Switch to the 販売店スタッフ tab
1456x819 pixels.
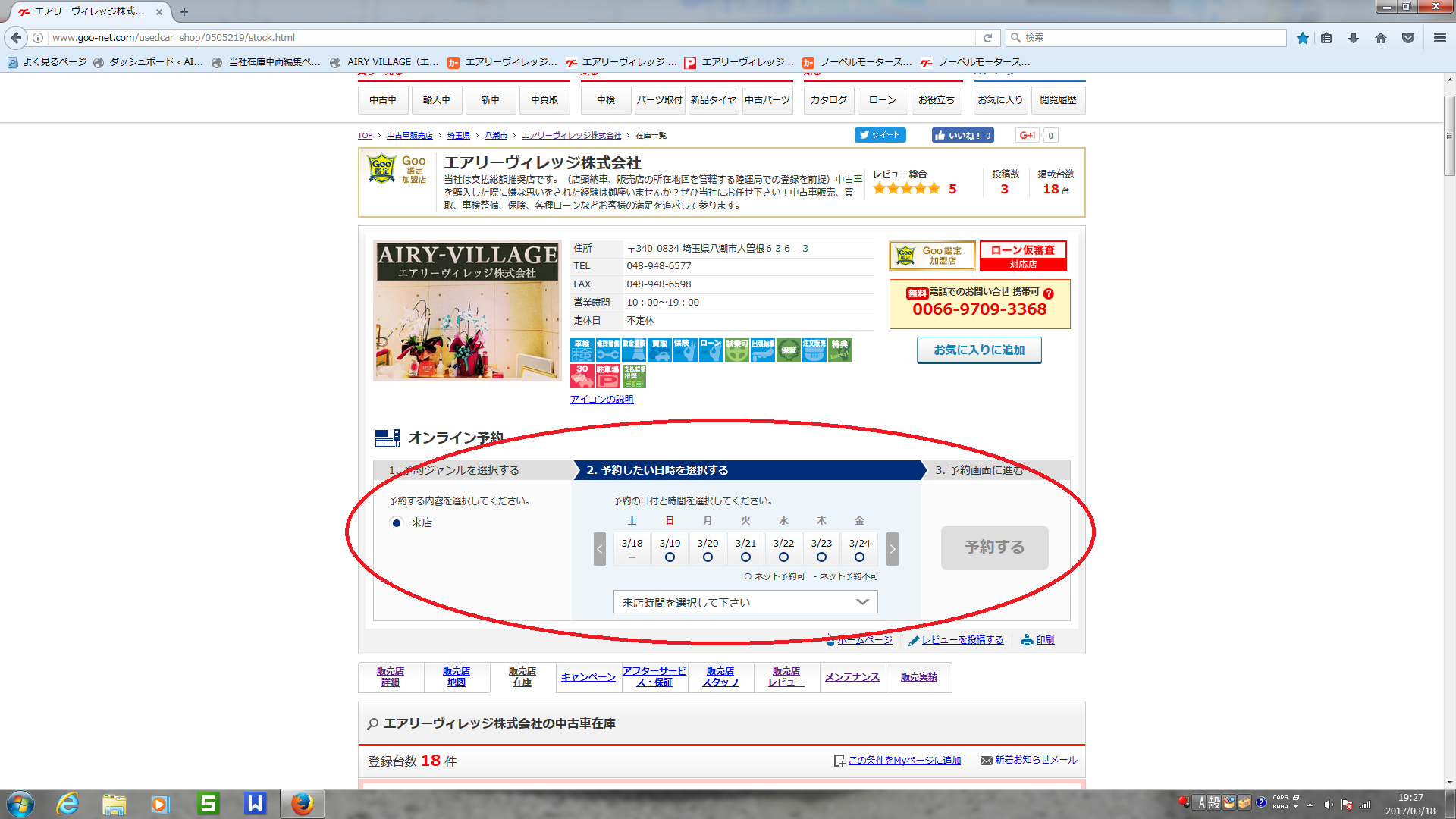(720, 677)
